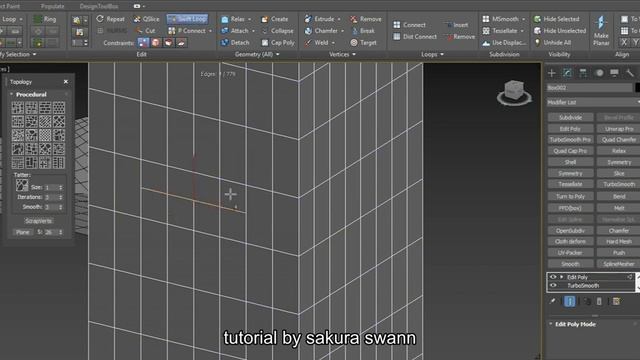This screenshot has height=360, width=640.
Task: Expand the Loops panel dropdown
Action: [442, 54]
